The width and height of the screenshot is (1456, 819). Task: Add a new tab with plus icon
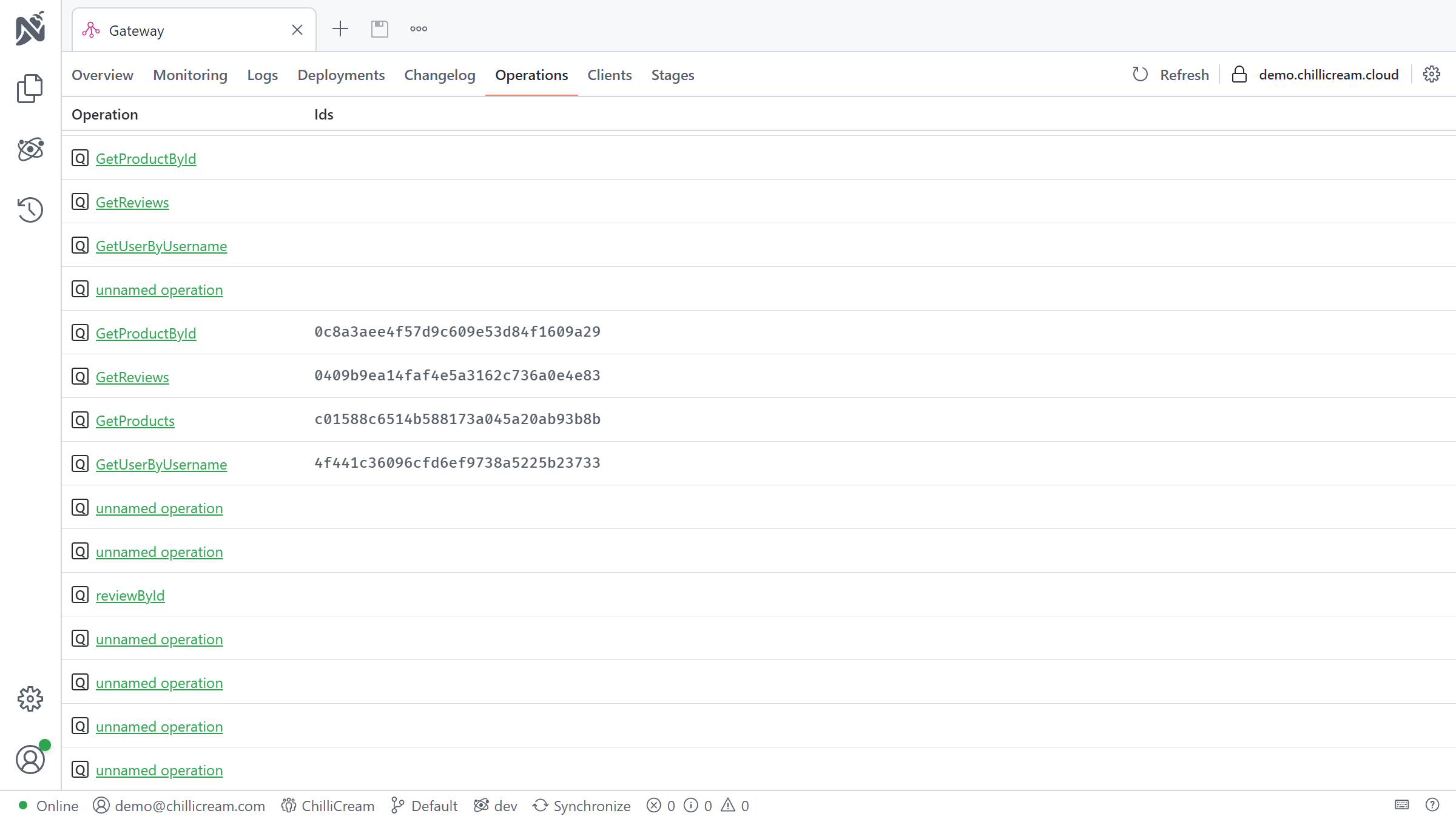tap(340, 29)
